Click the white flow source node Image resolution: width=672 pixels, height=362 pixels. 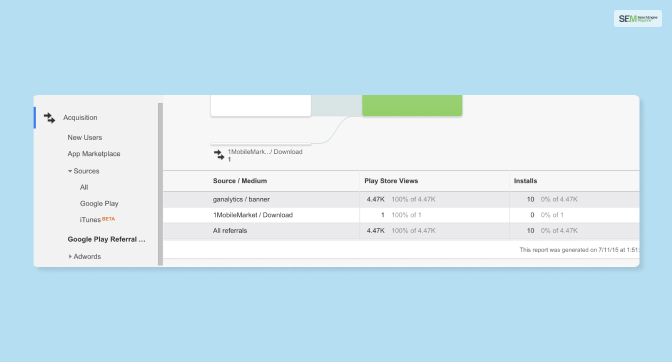click(261, 105)
